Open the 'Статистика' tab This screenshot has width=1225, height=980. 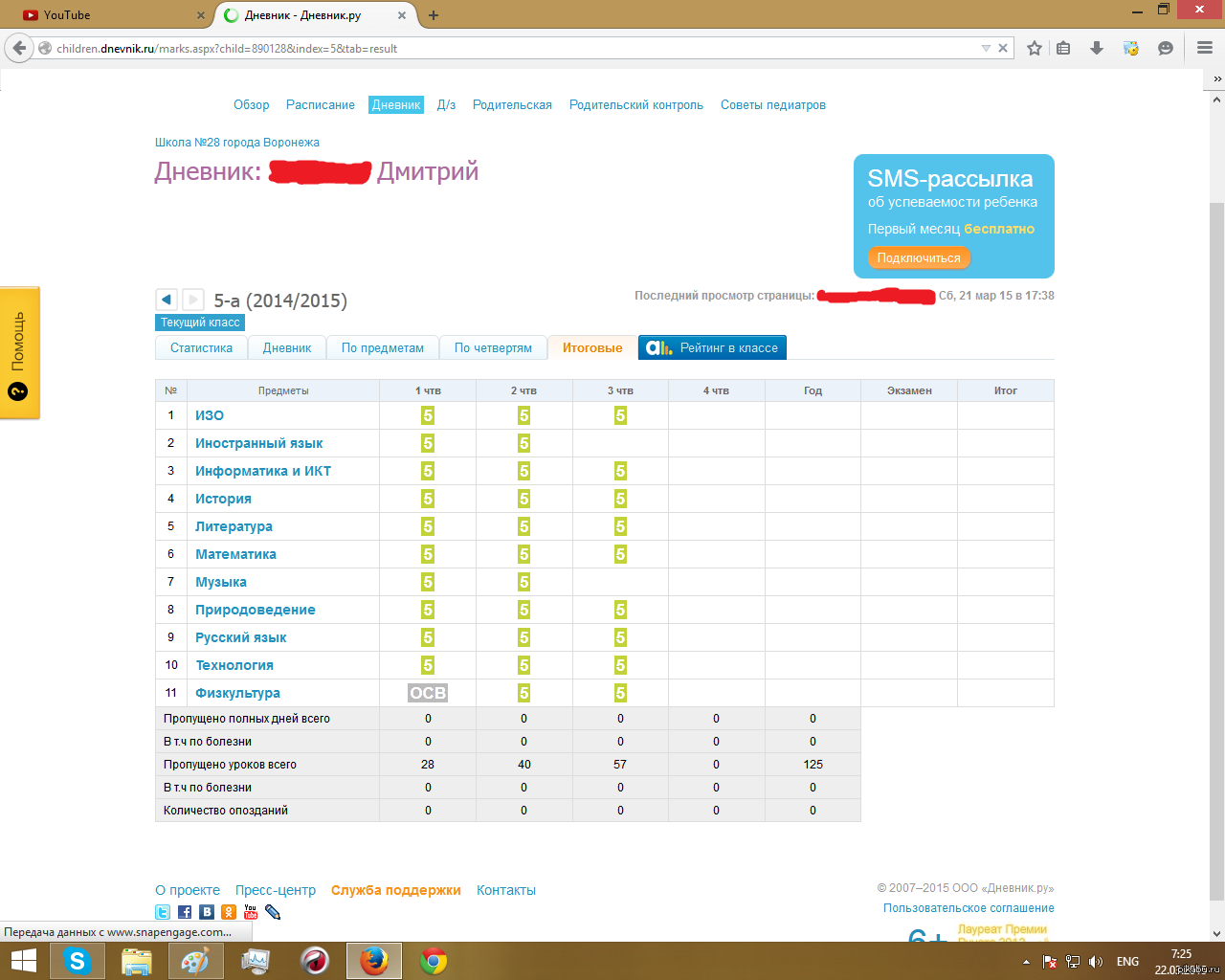click(201, 348)
